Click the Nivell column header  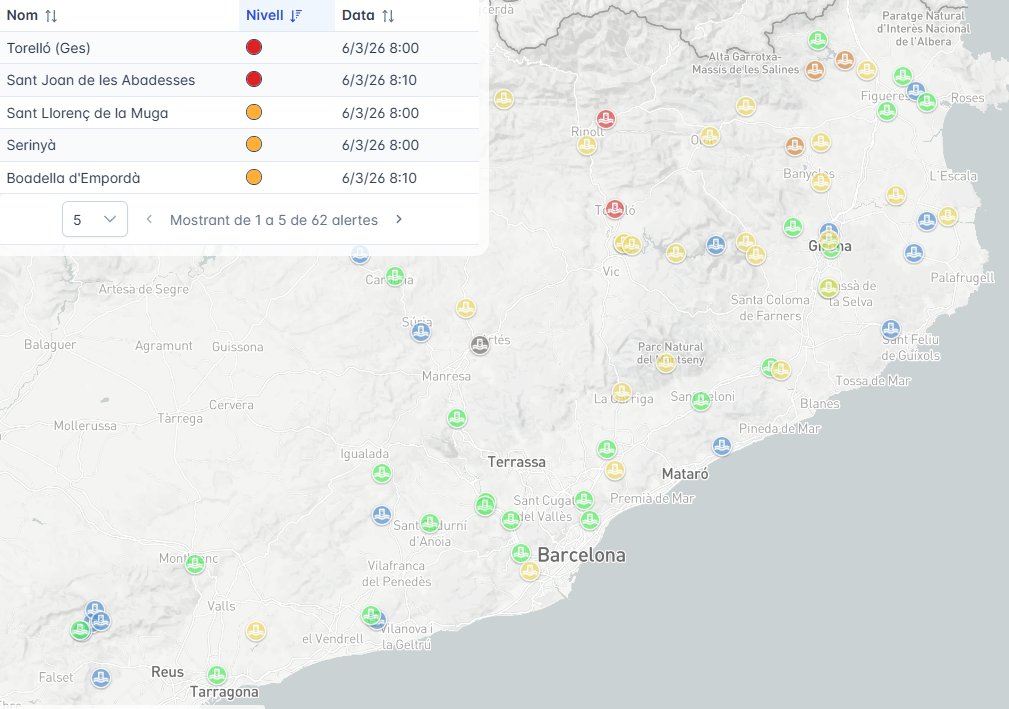(x=262, y=15)
